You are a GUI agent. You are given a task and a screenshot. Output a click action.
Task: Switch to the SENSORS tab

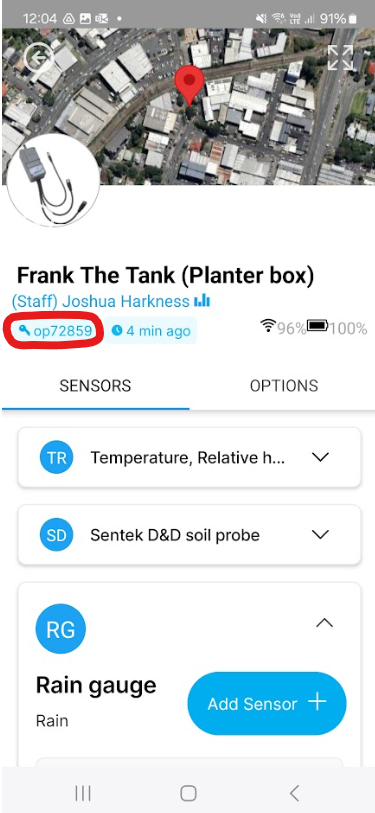point(95,386)
